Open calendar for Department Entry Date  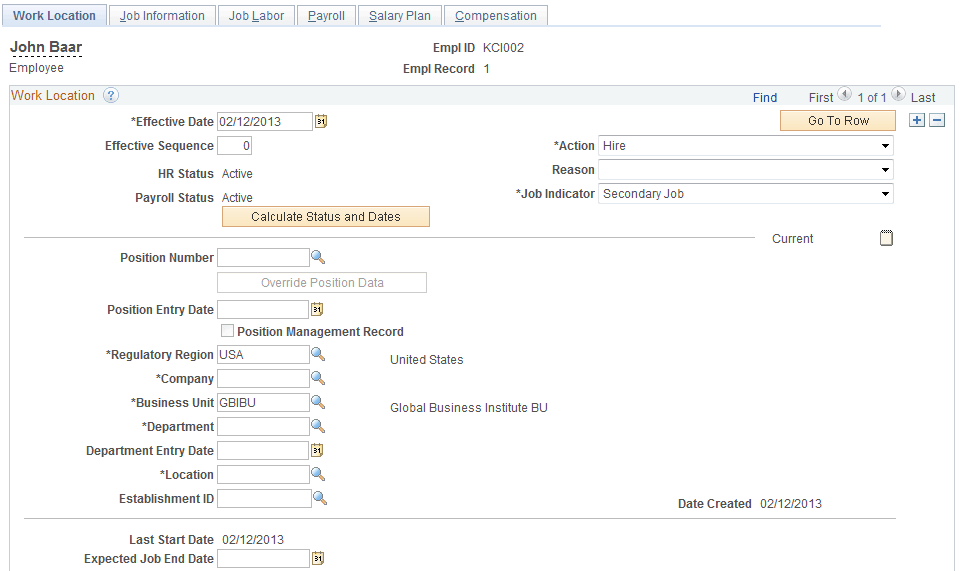pyautogui.click(x=317, y=451)
